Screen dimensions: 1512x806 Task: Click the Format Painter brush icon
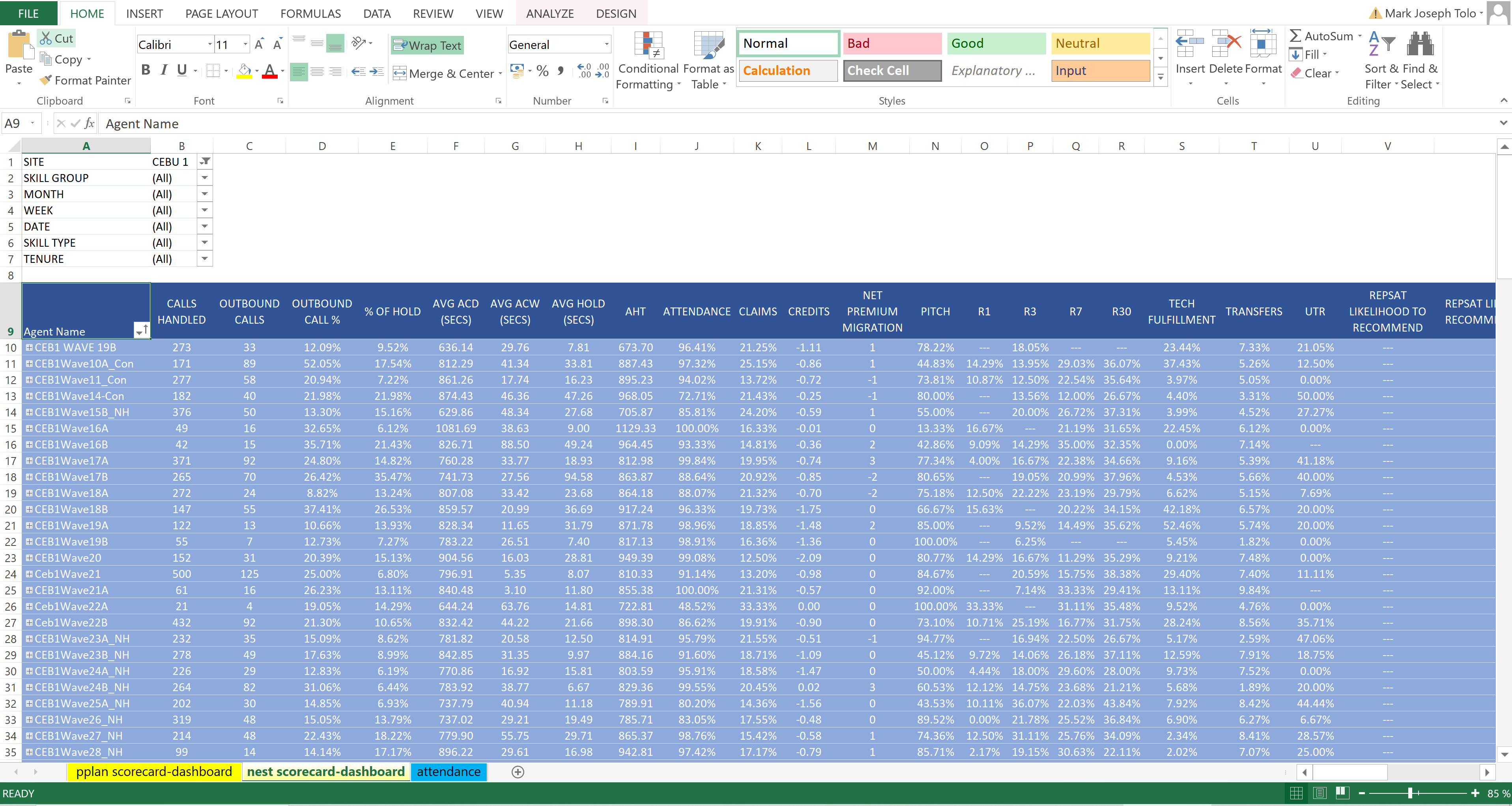46,81
